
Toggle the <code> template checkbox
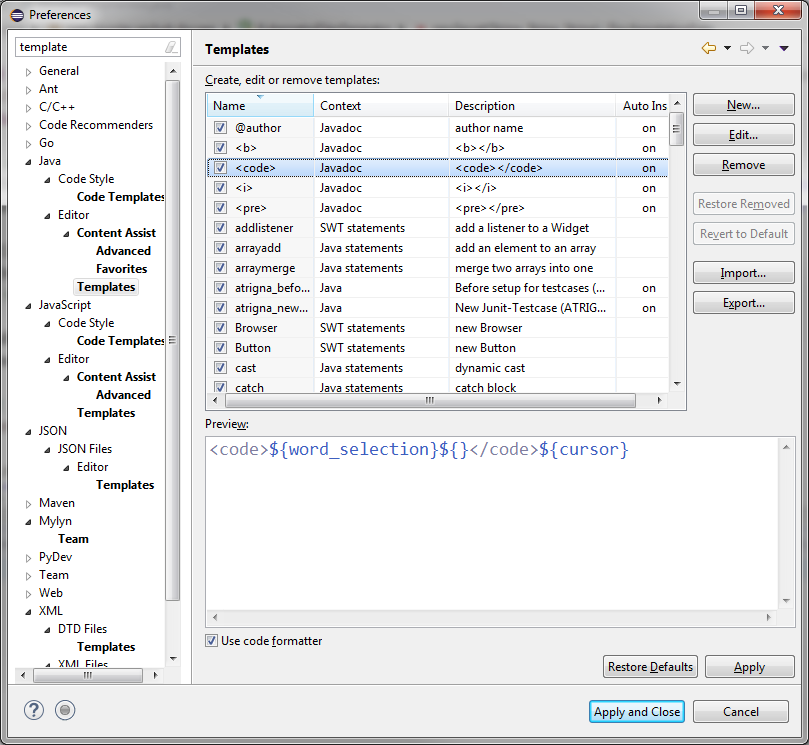coord(220,168)
